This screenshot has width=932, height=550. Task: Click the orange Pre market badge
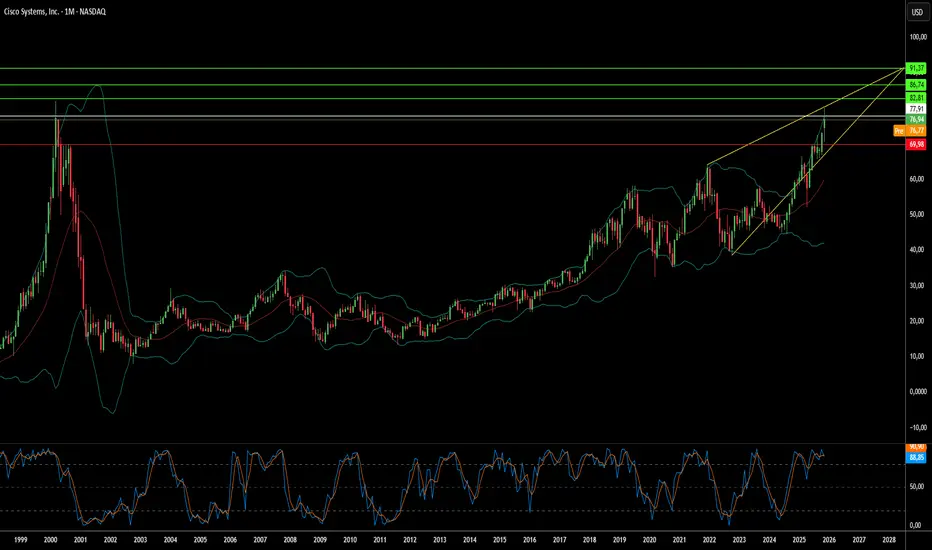898,130
